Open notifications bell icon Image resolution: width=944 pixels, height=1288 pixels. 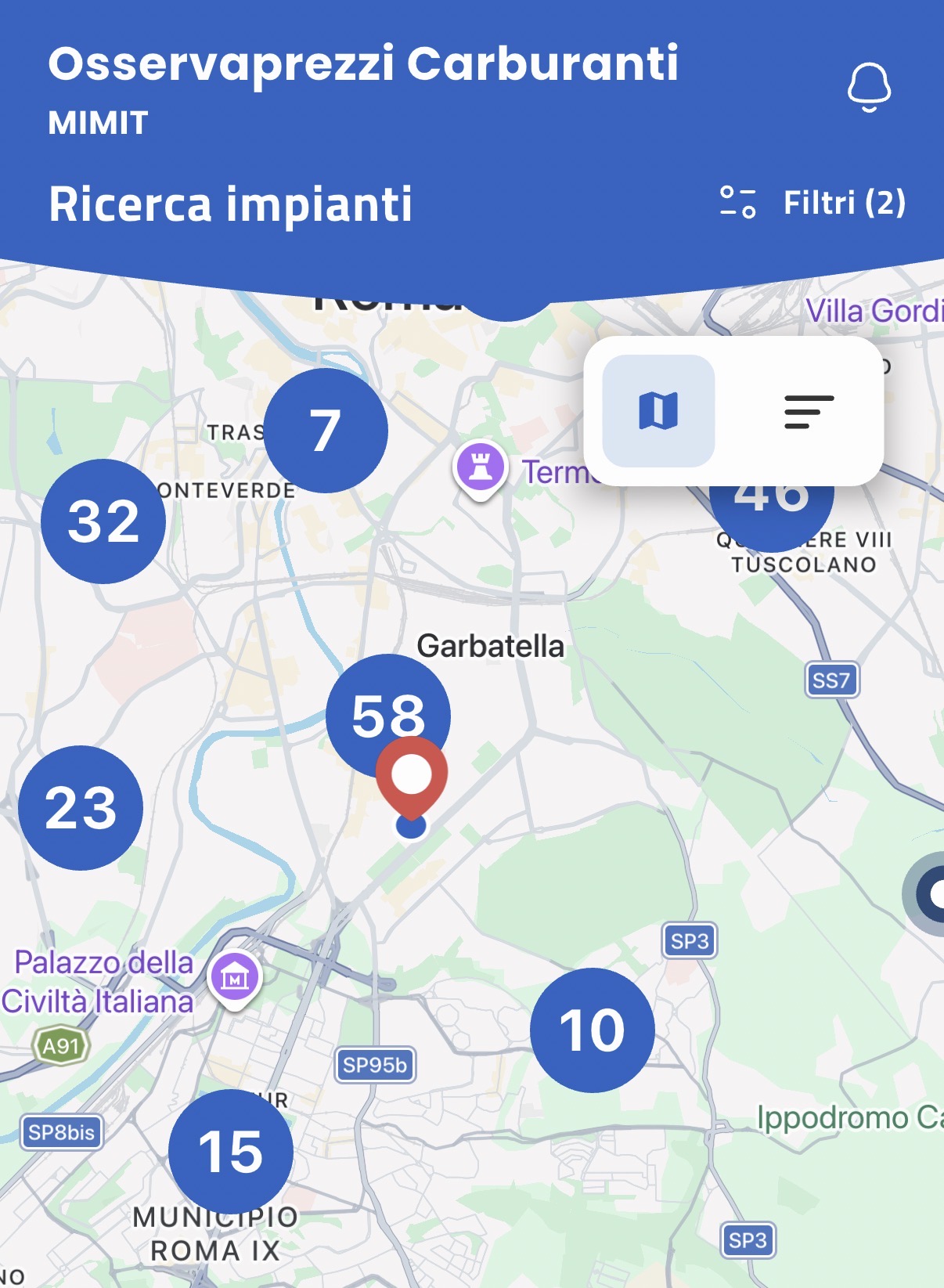tap(869, 87)
